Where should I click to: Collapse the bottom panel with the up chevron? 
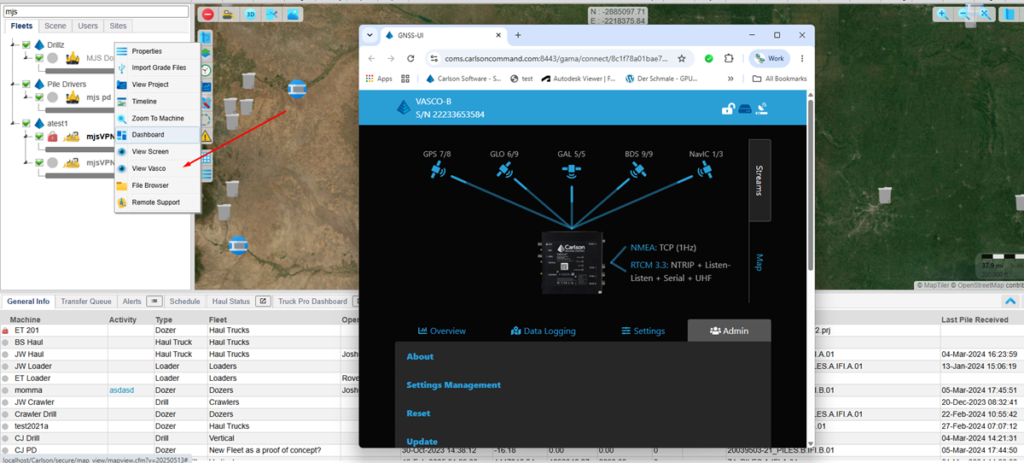point(1010,301)
